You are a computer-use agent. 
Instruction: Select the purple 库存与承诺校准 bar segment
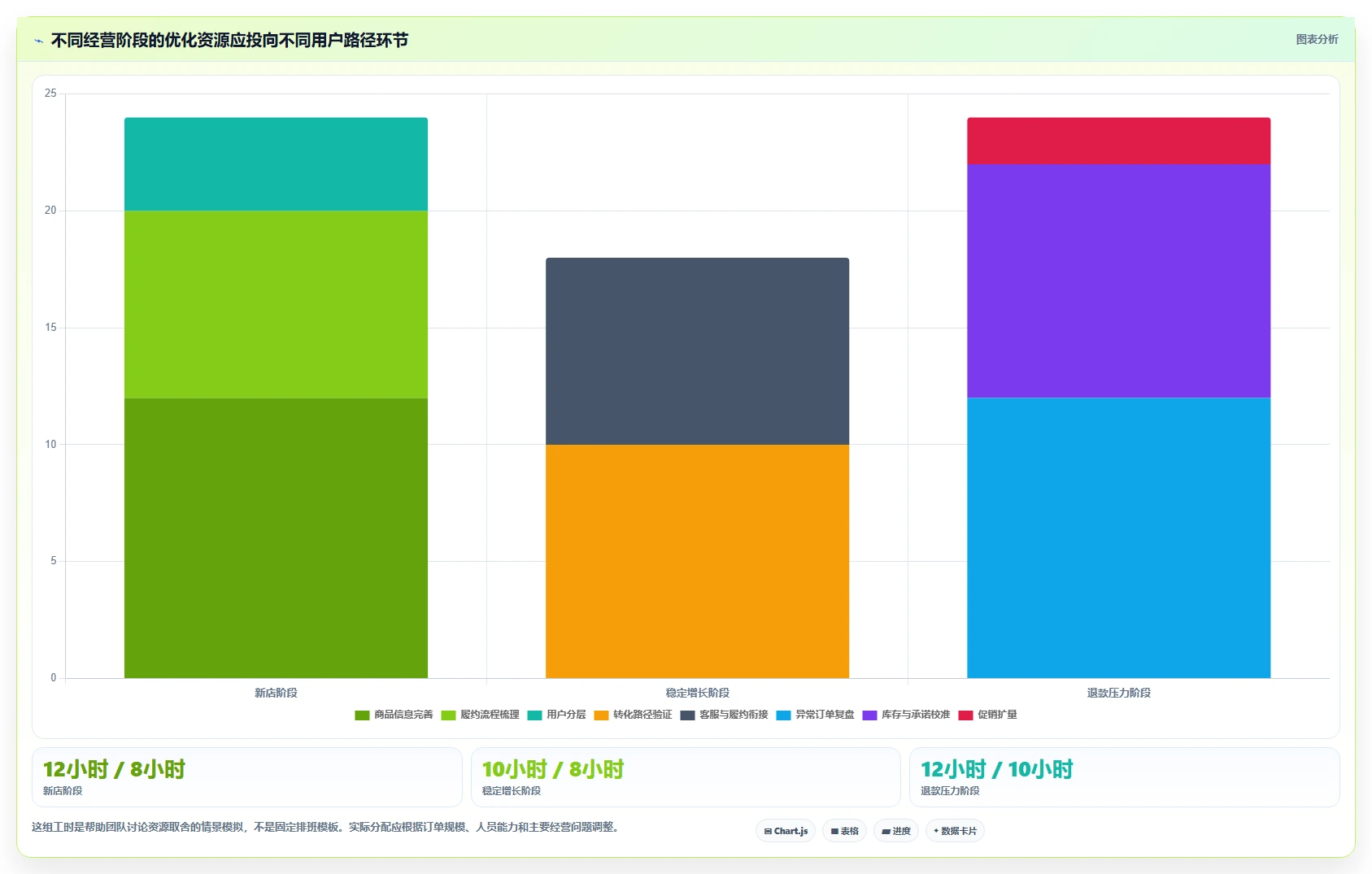pyautogui.click(x=1118, y=281)
